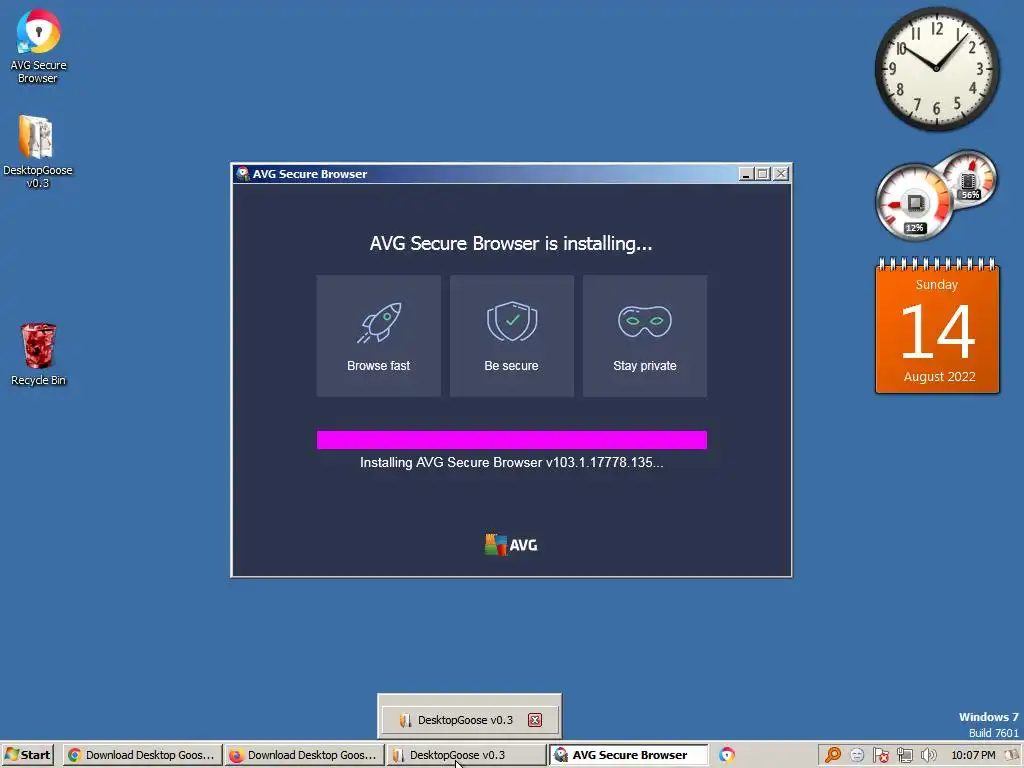This screenshot has height=768, width=1024.
Task: Close the AVG Secure Browser installer window
Action: [780, 174]
